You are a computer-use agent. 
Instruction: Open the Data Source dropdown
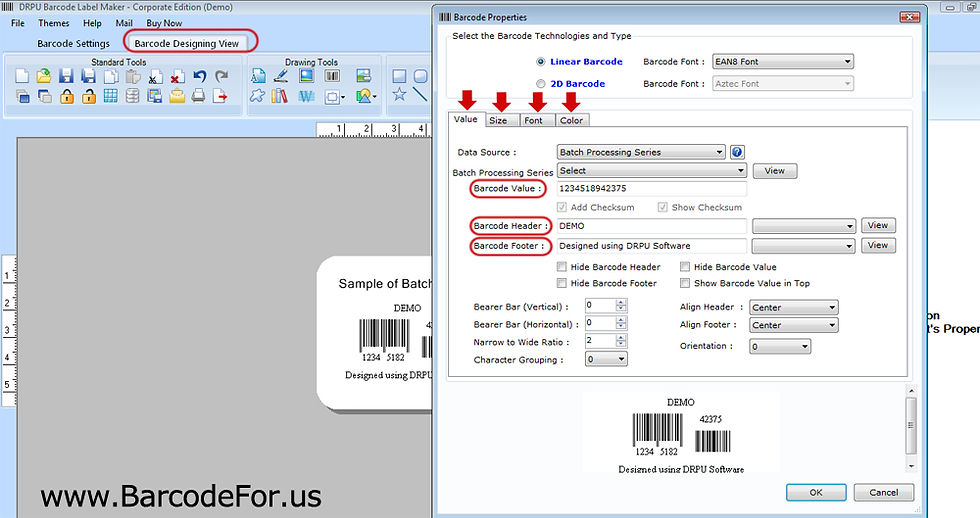click(641, 152)
